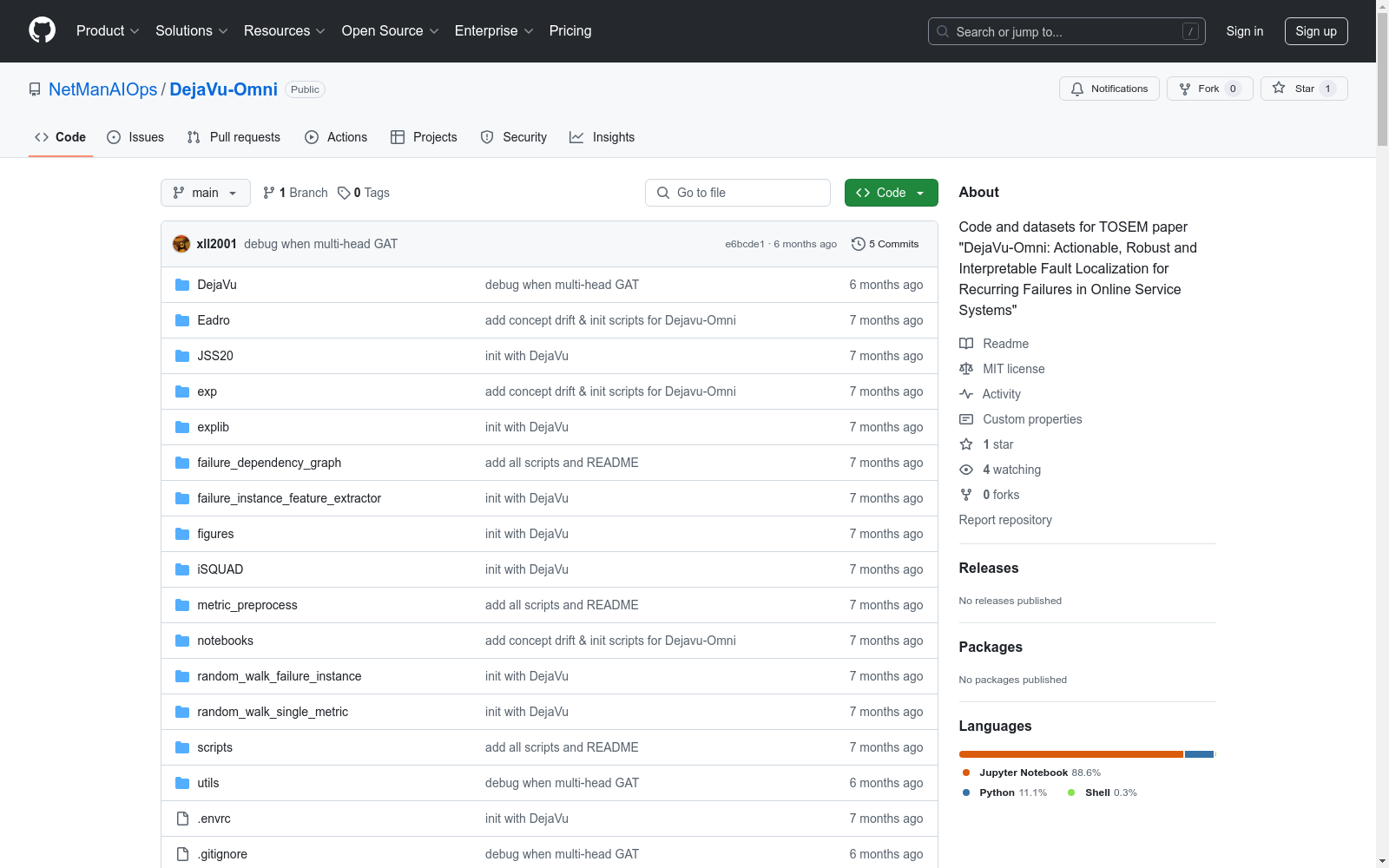1389x868 pixels.
Task: View the 5 Commits history link
Action: [x=885, y=244]
